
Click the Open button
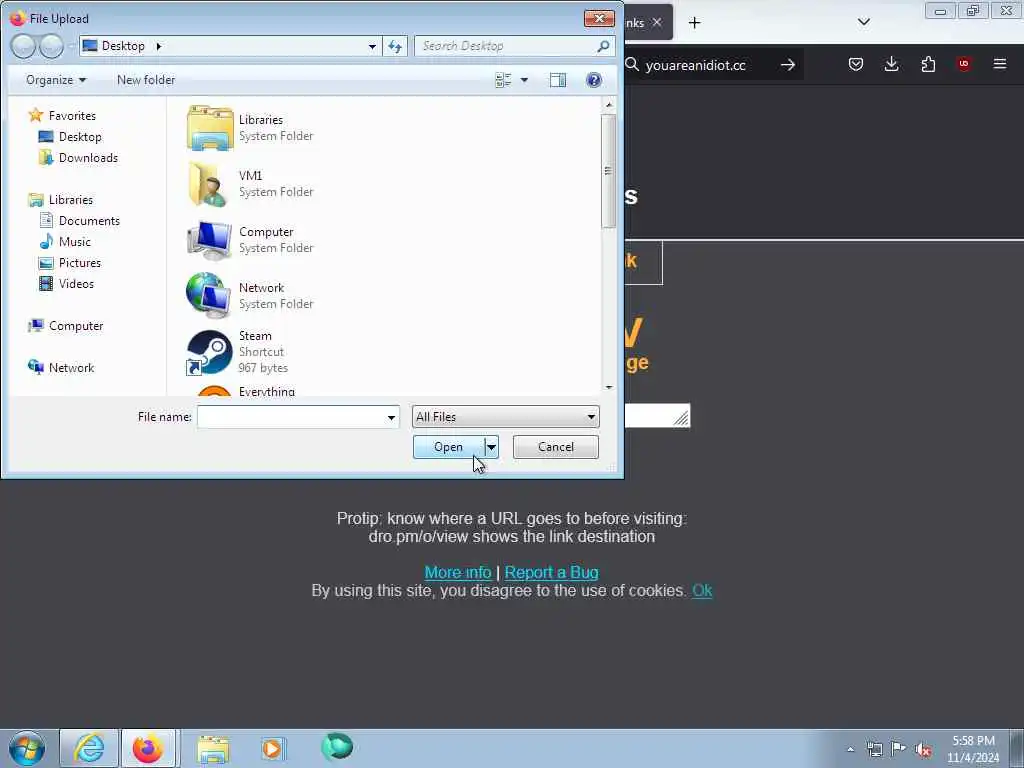pos(449,447)
